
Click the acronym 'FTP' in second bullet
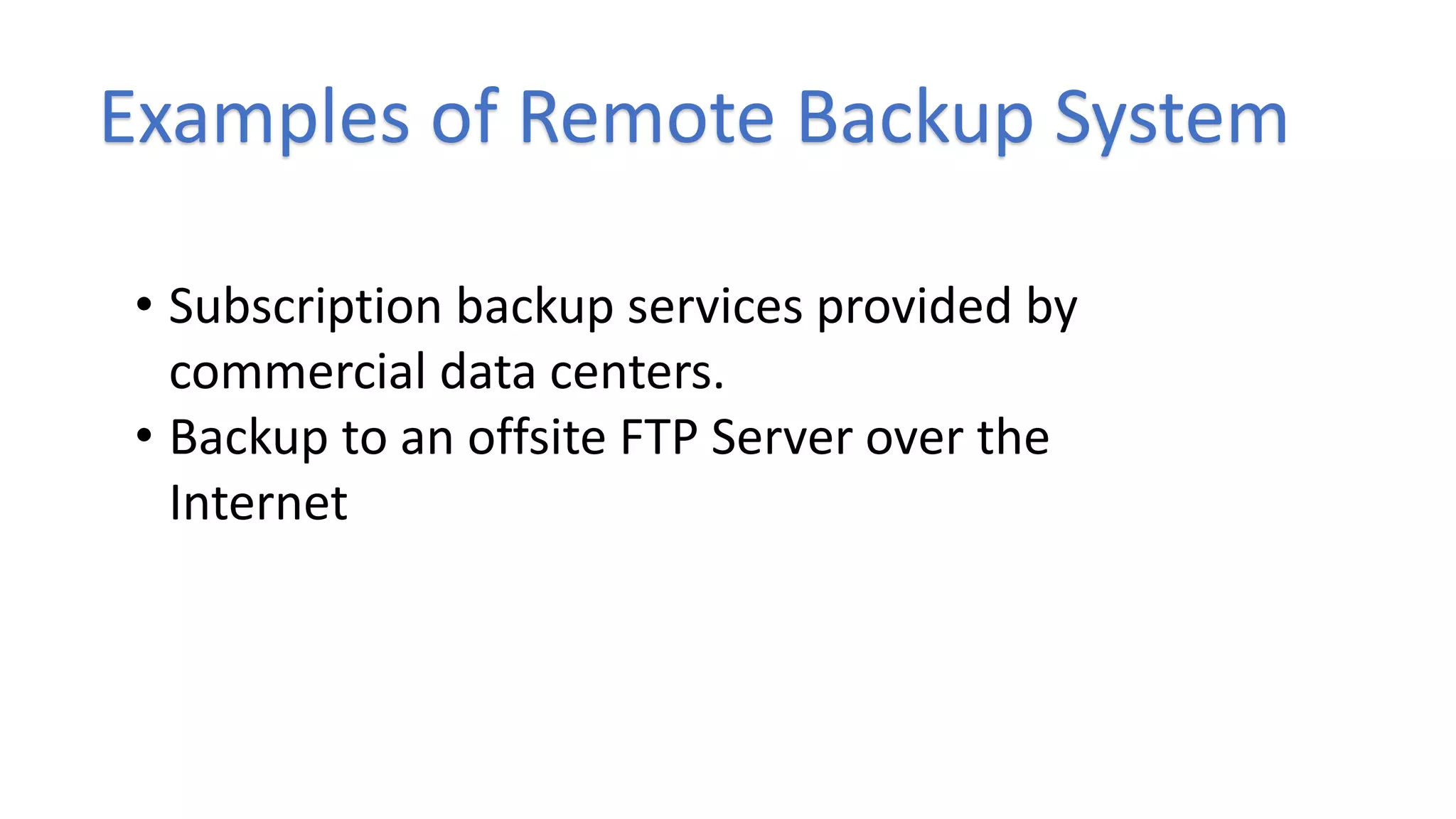click(x=659, y=437)
